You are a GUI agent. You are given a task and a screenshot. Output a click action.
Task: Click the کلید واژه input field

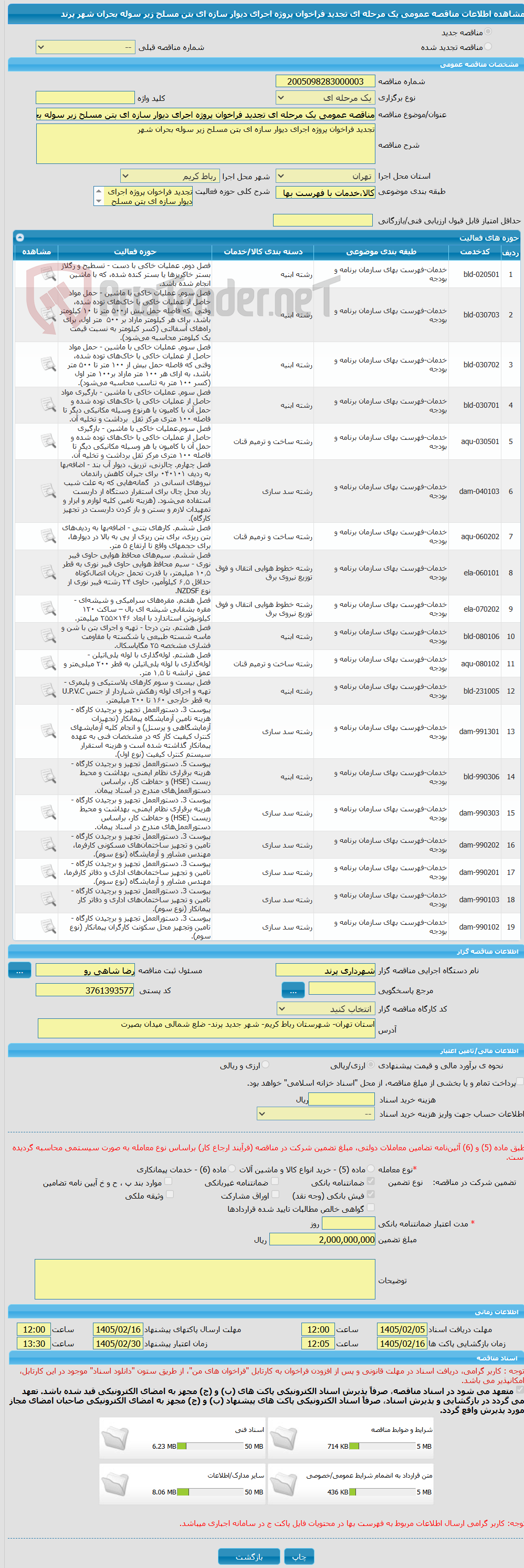tap(85, 97)
